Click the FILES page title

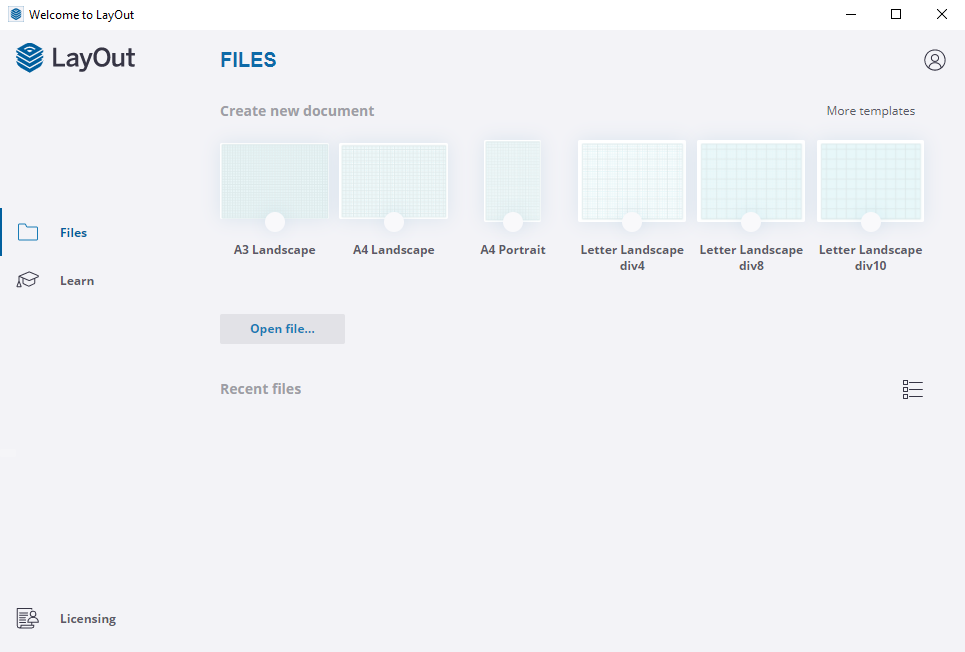[248, 60]
